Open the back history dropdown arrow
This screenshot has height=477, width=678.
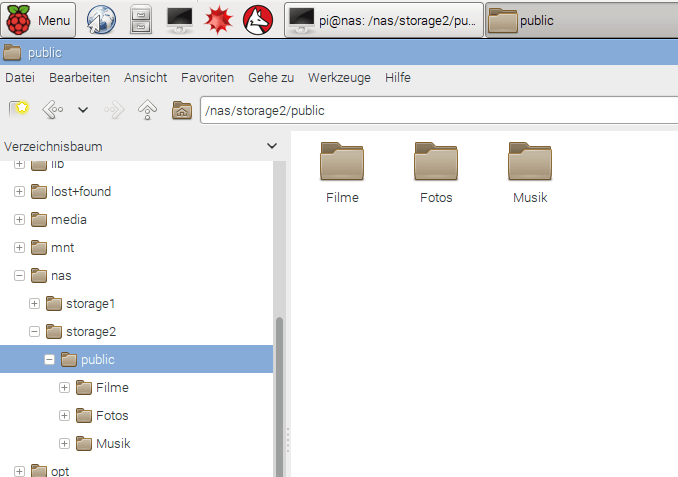coord(83,110)
